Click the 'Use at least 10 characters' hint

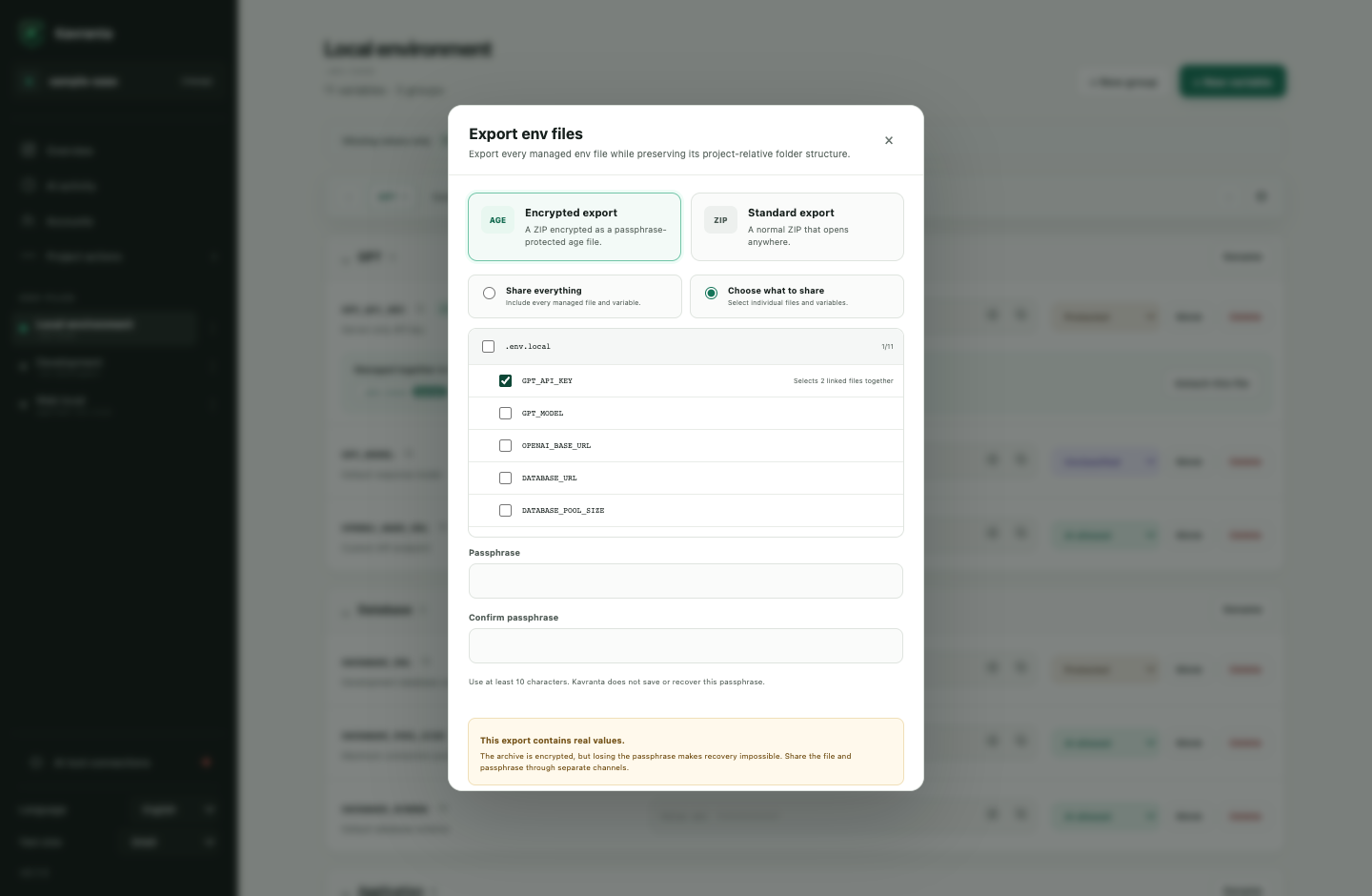click(616, 682)
